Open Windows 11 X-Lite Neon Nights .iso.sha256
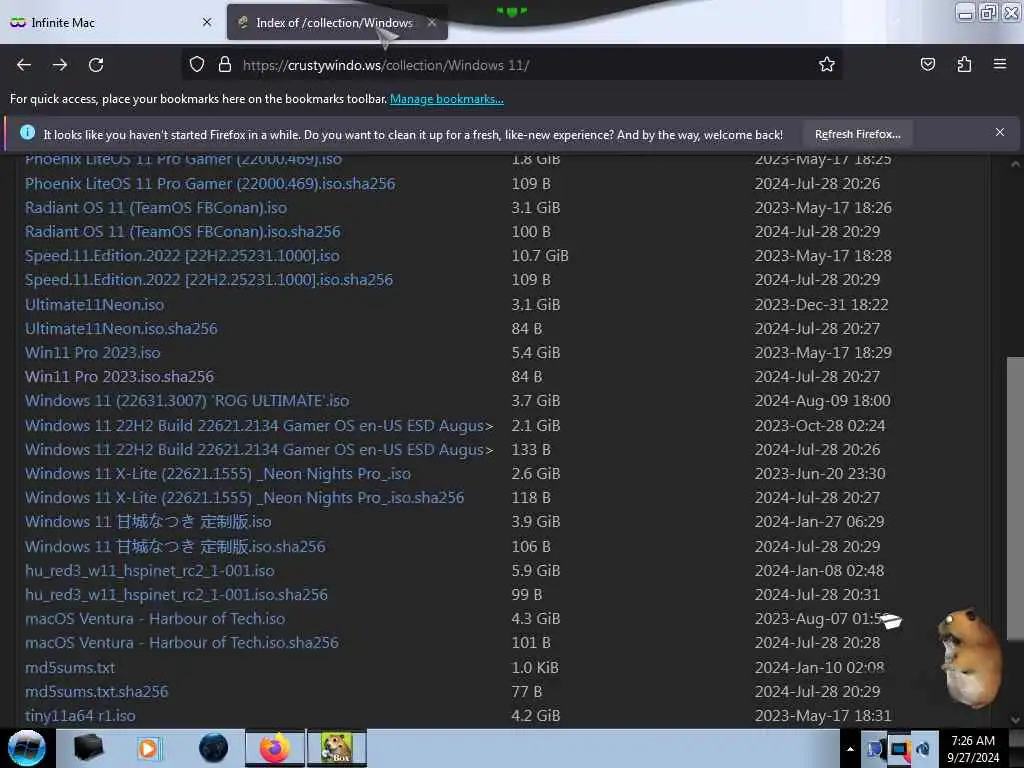This screenshot has width=1024, height=768. tap(244, 498)
